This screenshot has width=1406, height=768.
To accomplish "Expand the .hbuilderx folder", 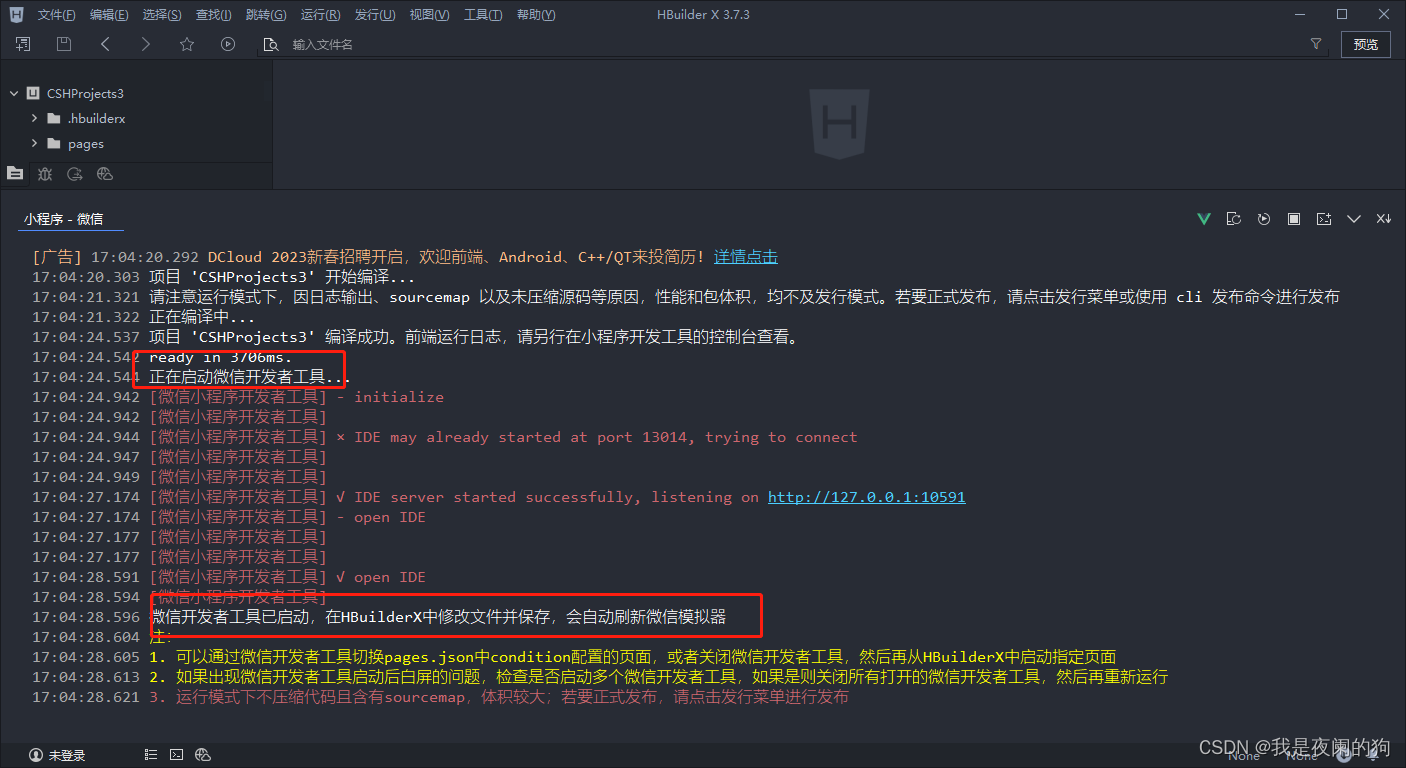I will pyautogui.click(x=34, y=118).
